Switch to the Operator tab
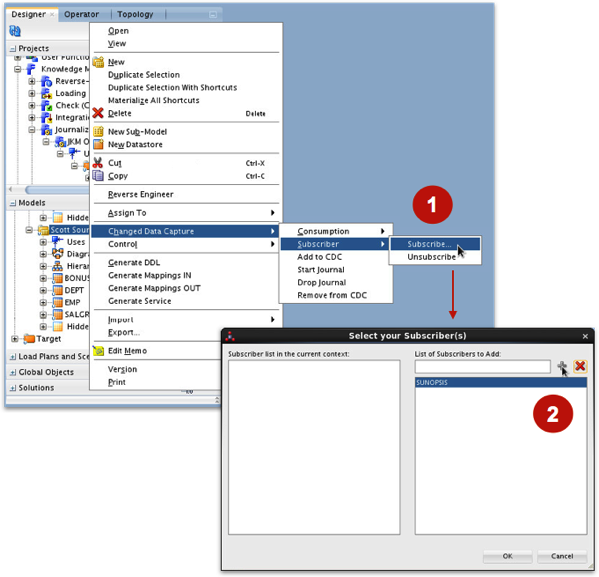 (81, 15)
